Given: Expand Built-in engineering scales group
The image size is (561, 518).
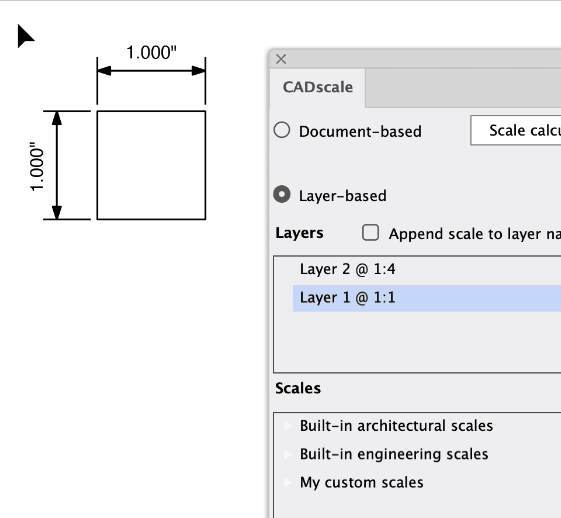Looking at the screenshot, I should [287, 454].
